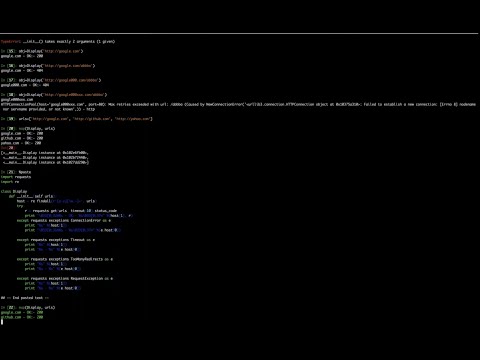Click the '## -- End pasted text --' line

pyautogui.click(x=25, y=298)
